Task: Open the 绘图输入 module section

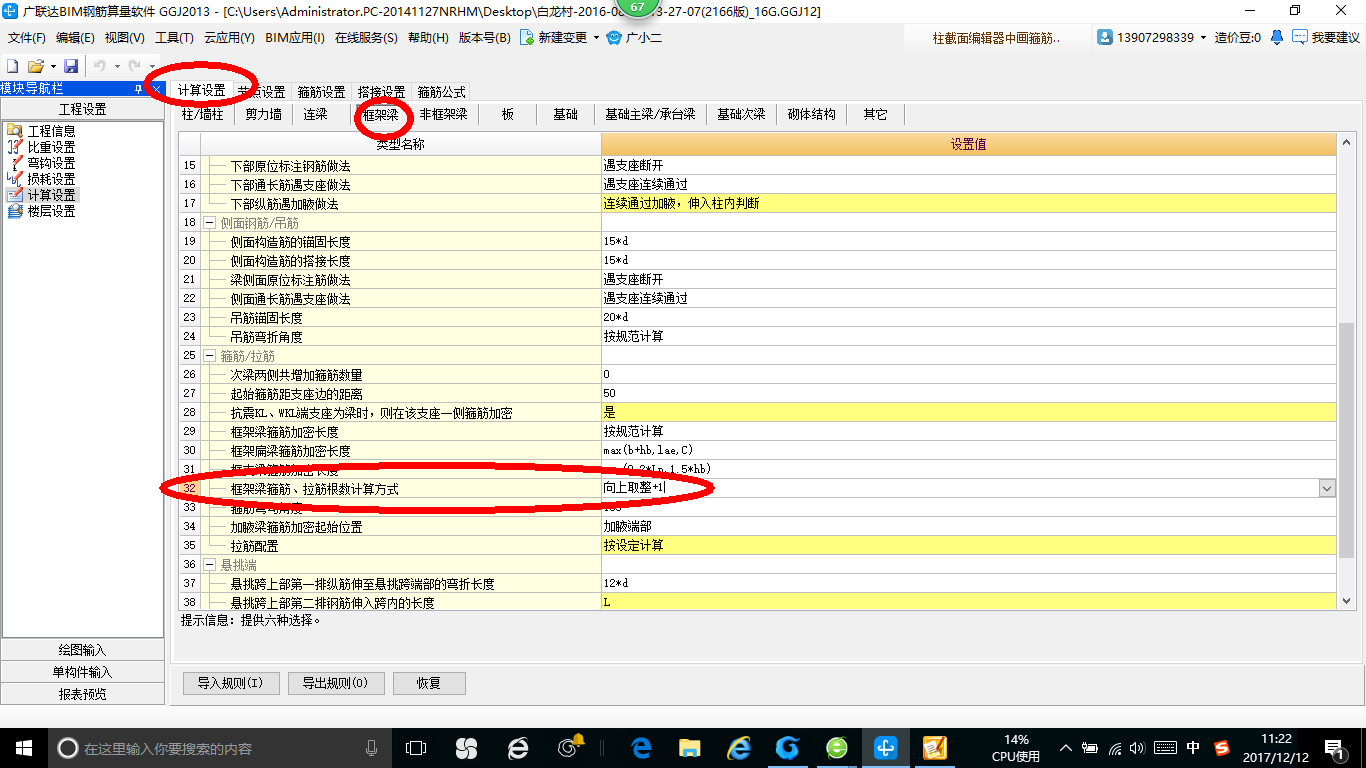Action: point(83,650)
